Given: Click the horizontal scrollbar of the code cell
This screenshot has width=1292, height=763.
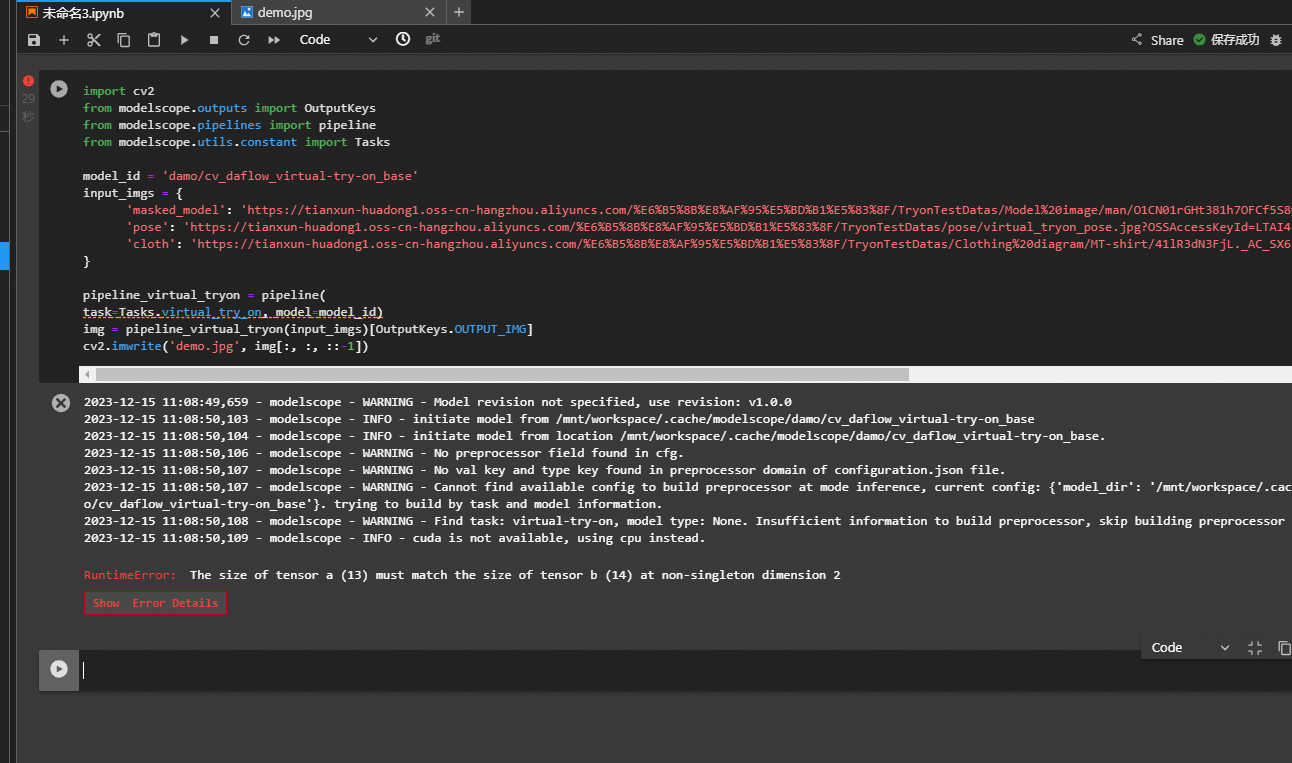Looking at the screenshot, I should [502, 374].
